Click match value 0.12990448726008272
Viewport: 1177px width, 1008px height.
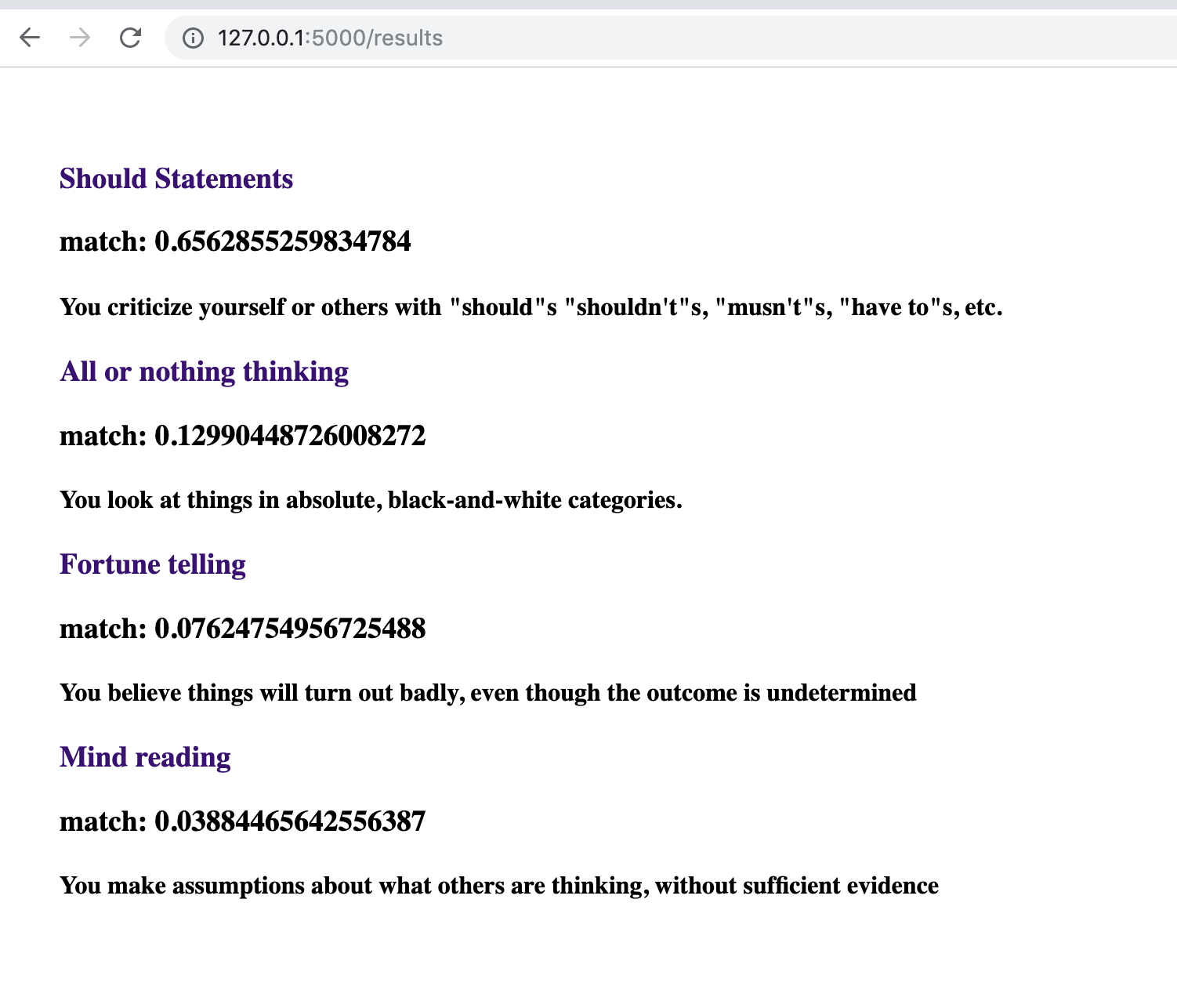pyautogui.click(x=243, y=436)
